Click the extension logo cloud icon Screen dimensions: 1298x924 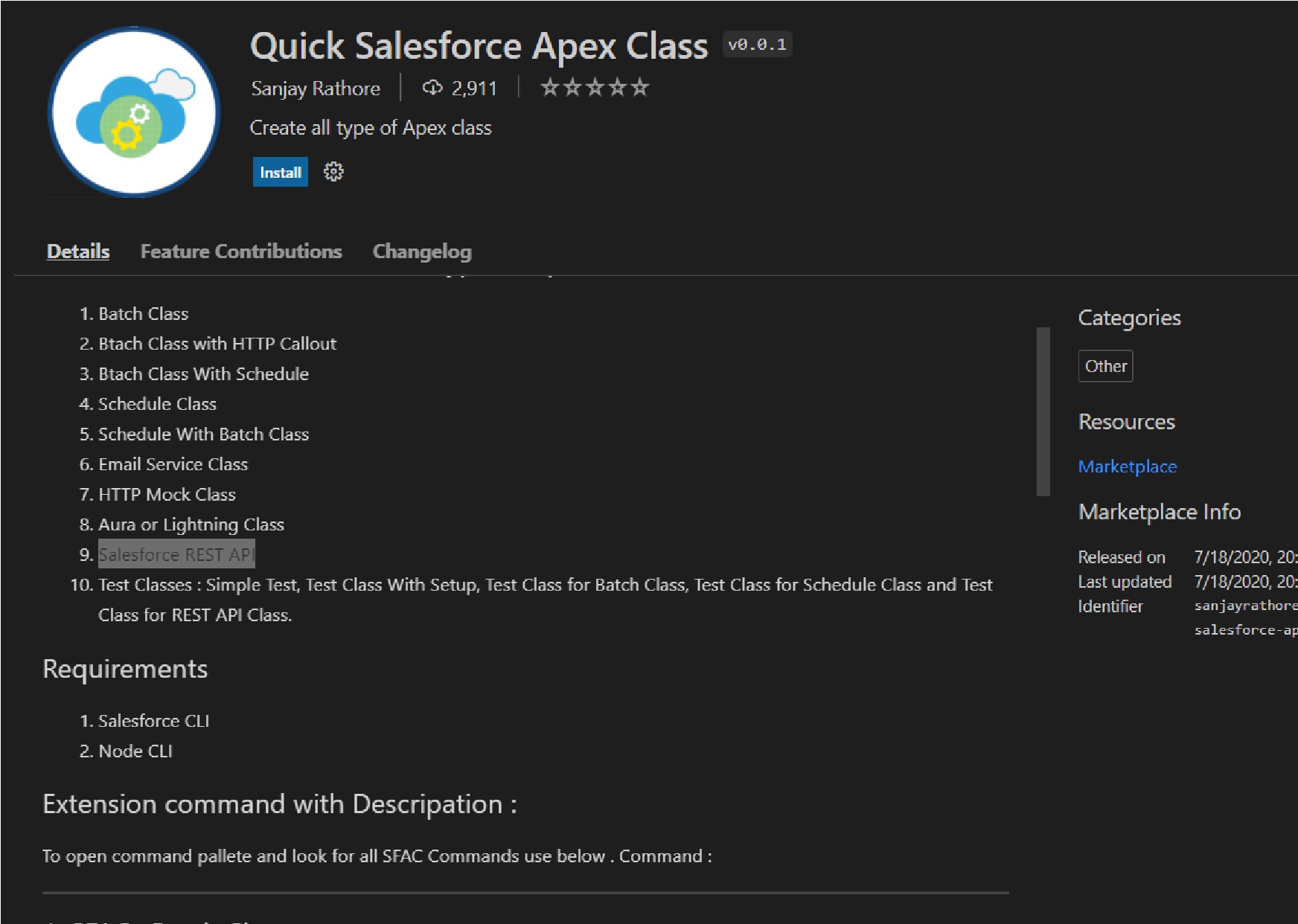click(x=134, y=112)
